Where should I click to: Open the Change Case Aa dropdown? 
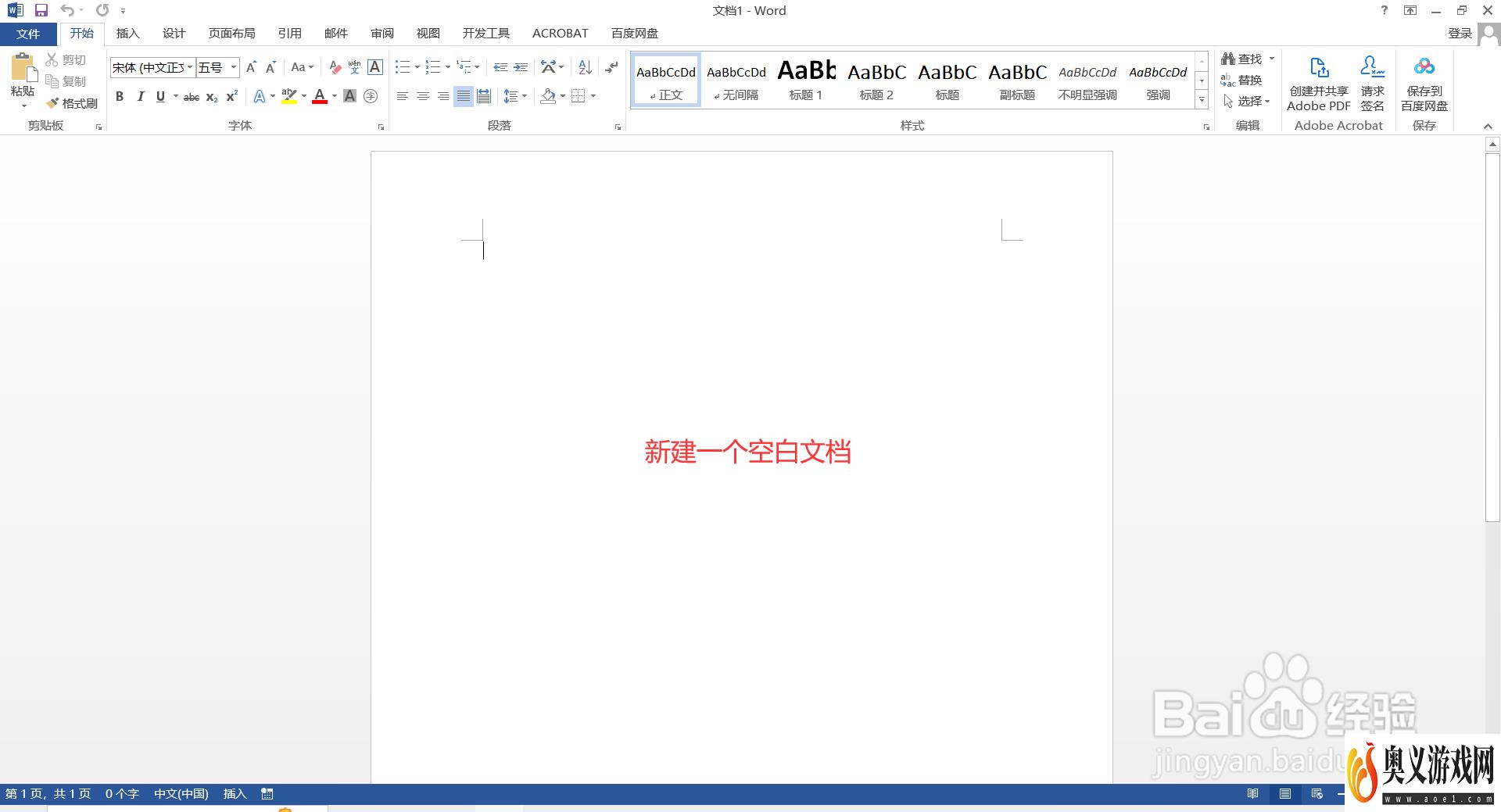tap(303, 67)
